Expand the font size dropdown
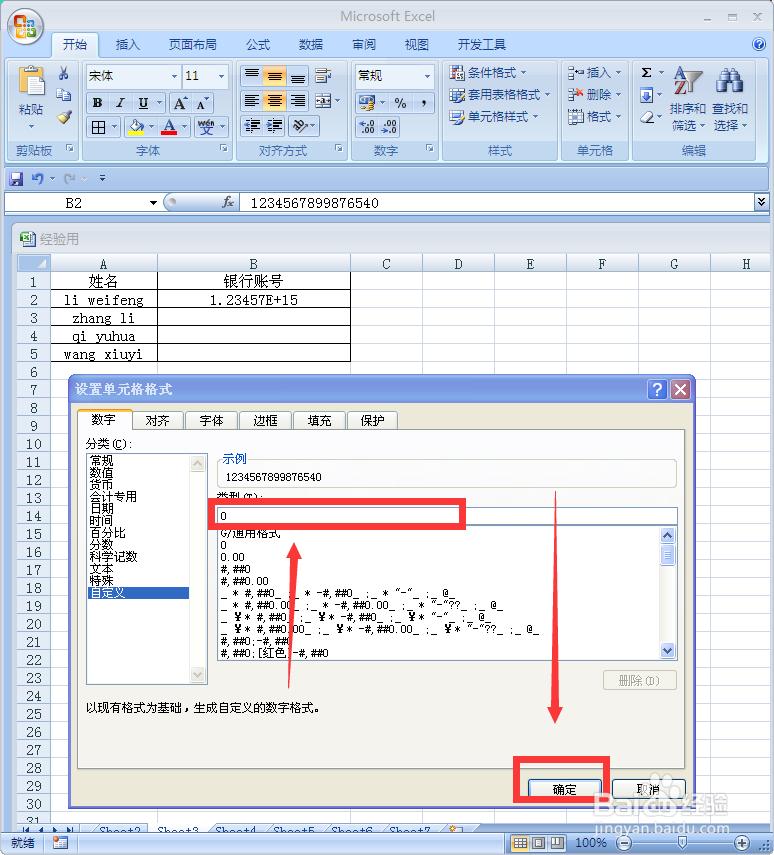 (x=221, y=76)
